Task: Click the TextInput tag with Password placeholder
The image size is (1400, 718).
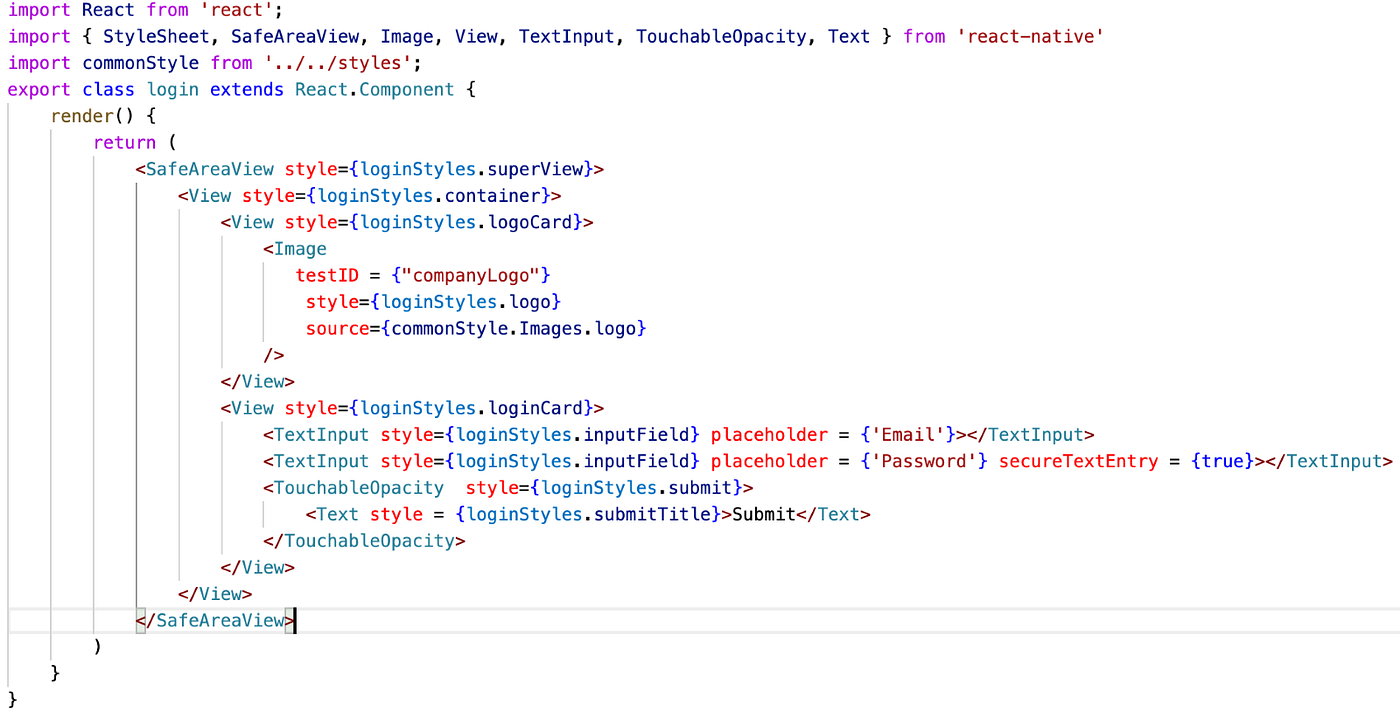Action: coord(320,460)
